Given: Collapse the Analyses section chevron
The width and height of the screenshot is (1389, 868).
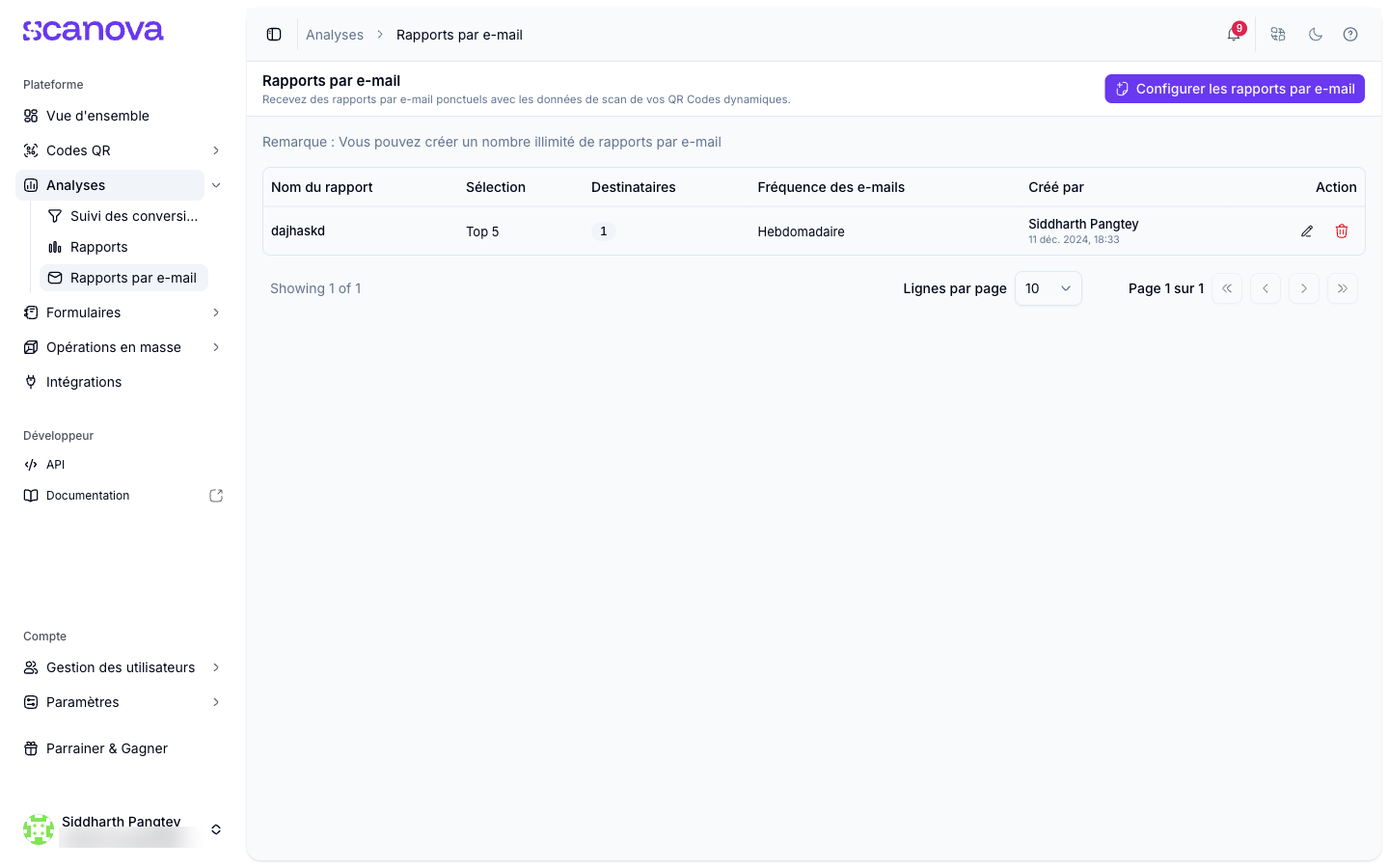Looking at the screenshot, I should click(x=216, y=185).
